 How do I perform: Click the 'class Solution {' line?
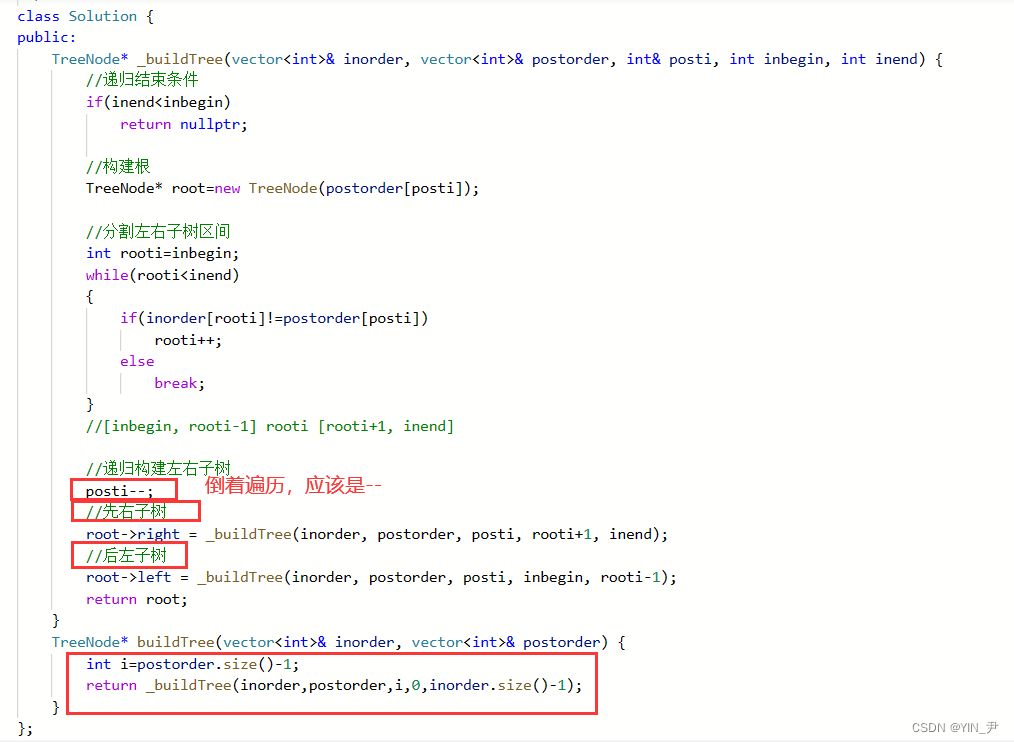(85, 16)
